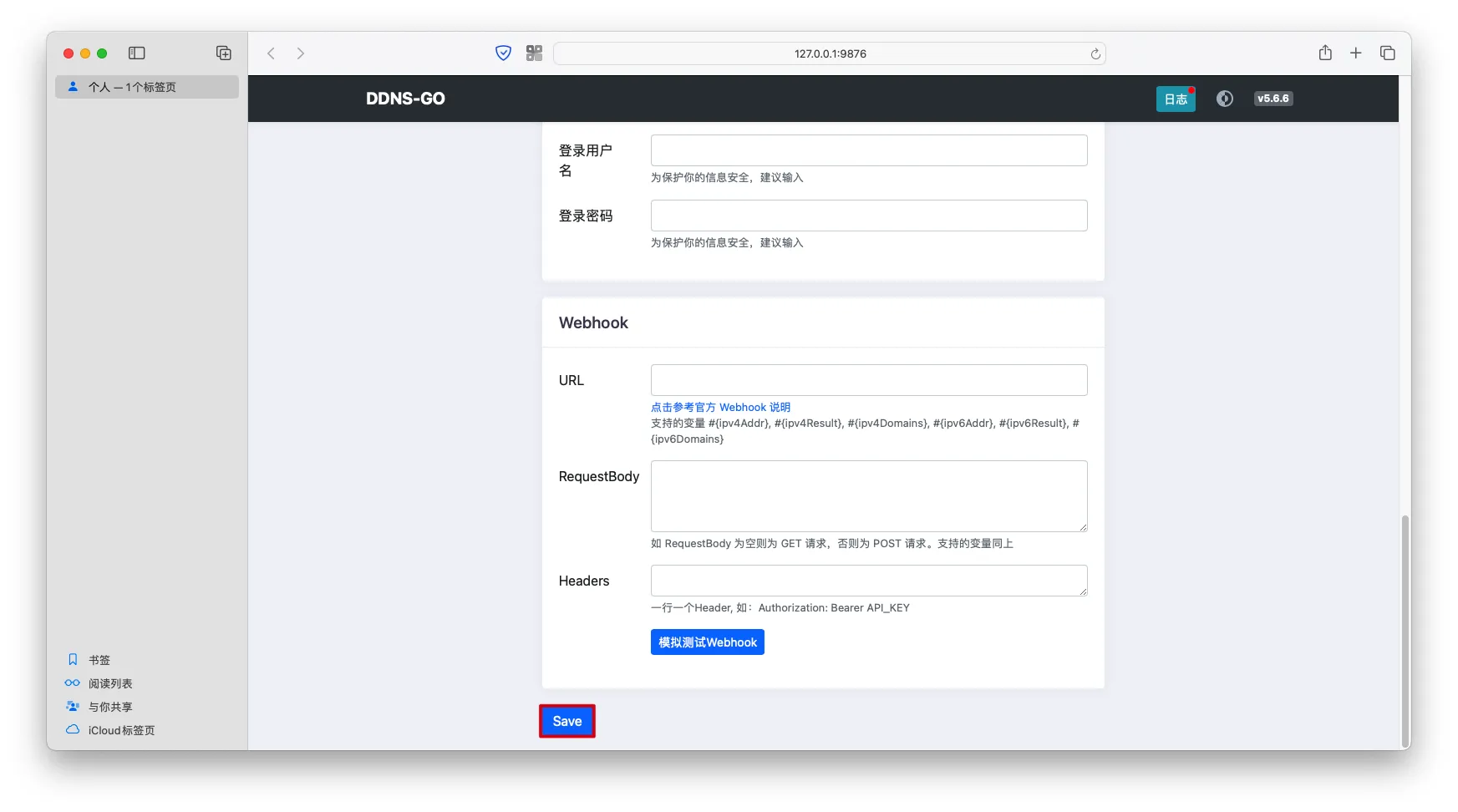Open 与你共享 shared with you

point(99,707)
